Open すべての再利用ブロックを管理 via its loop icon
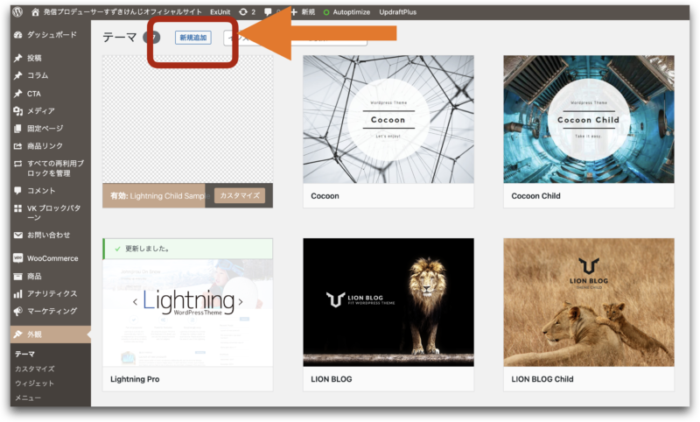Screen dimensions: 700x422 18,163
